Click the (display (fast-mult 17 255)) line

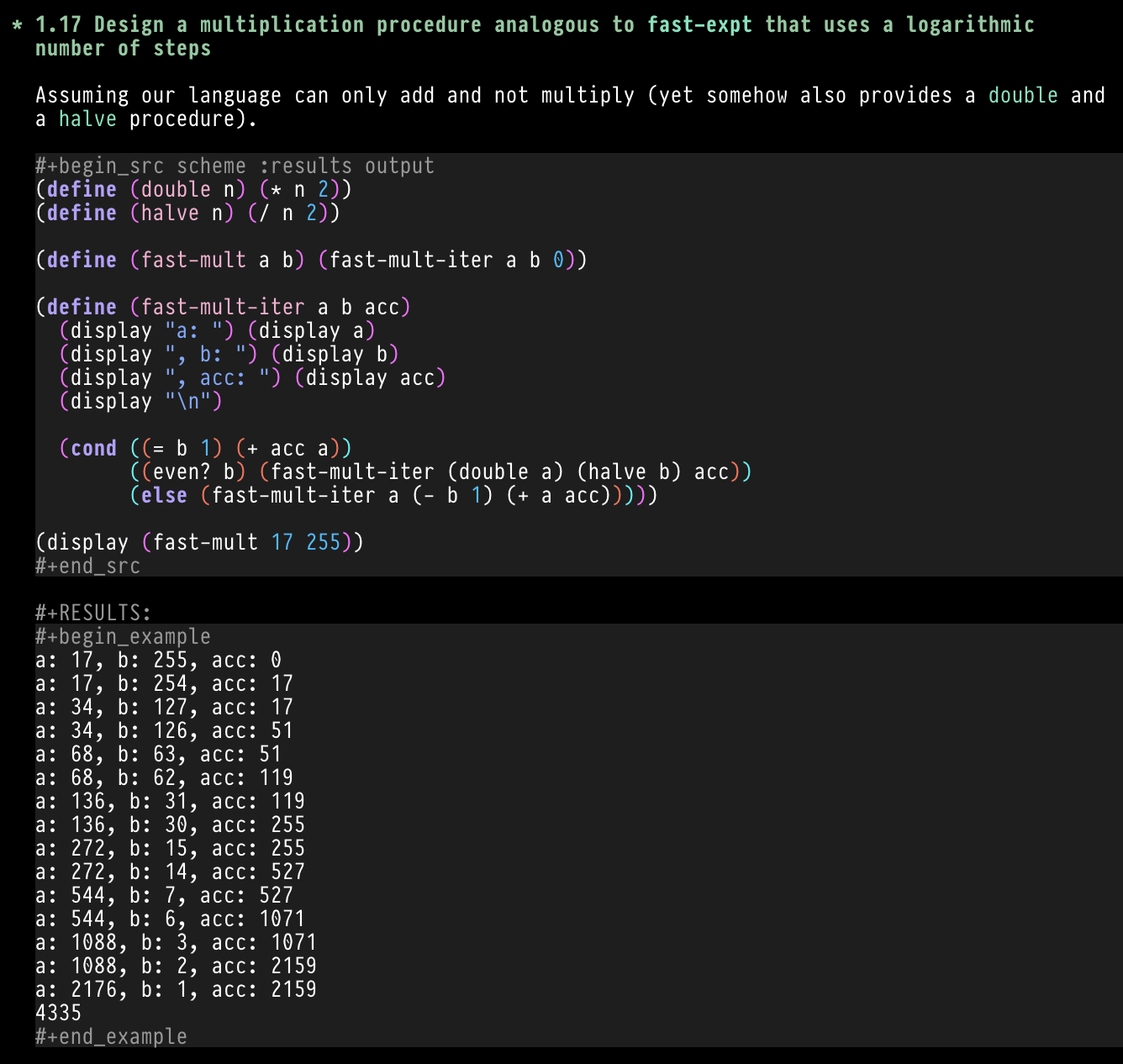(x=199, y=542)
